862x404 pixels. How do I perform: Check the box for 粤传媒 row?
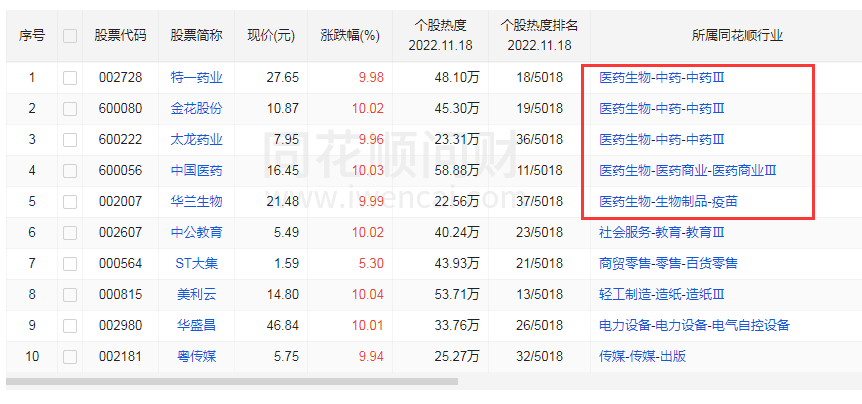pyautogui.click(x=70, y=357)
